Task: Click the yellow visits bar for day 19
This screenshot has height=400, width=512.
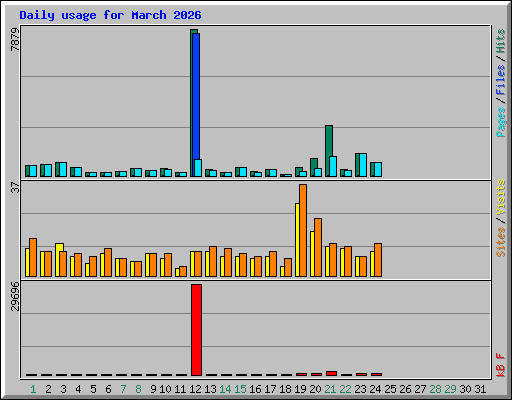Action: (297, 240)
